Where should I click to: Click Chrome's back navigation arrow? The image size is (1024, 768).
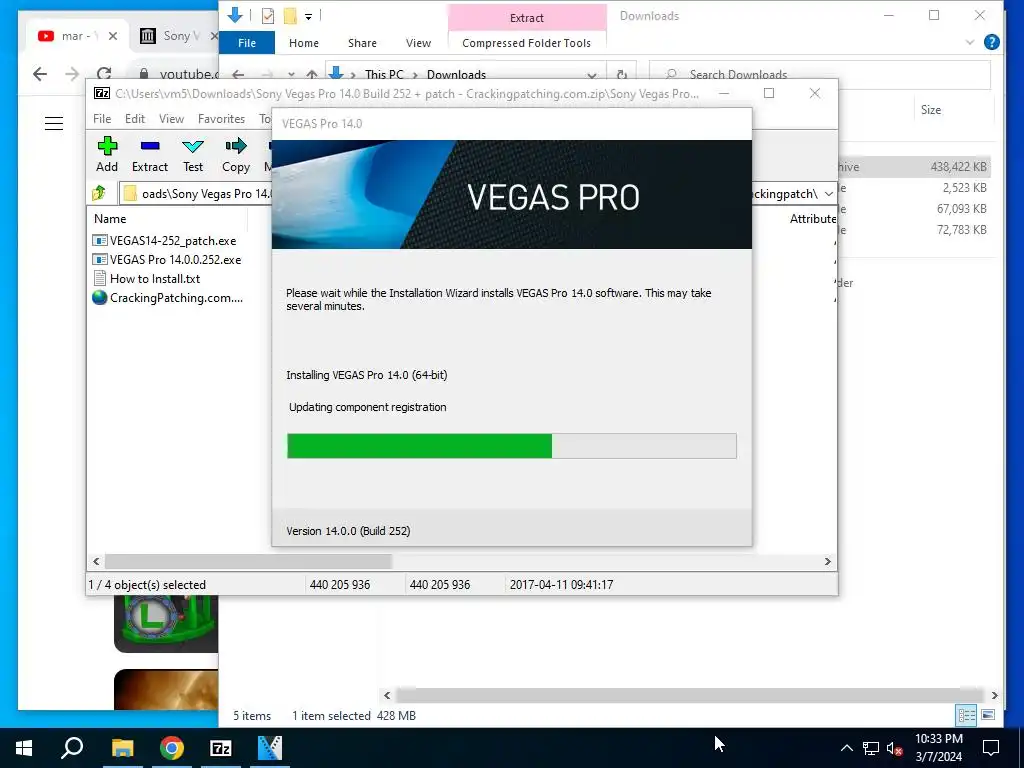[x=40, y=74]
